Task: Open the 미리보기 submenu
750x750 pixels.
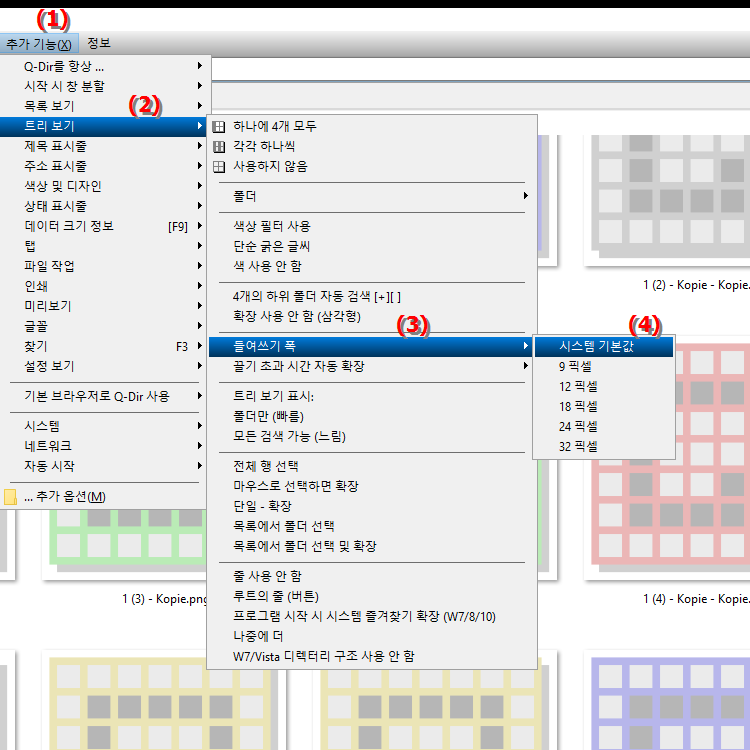Action: coord(103,306)
